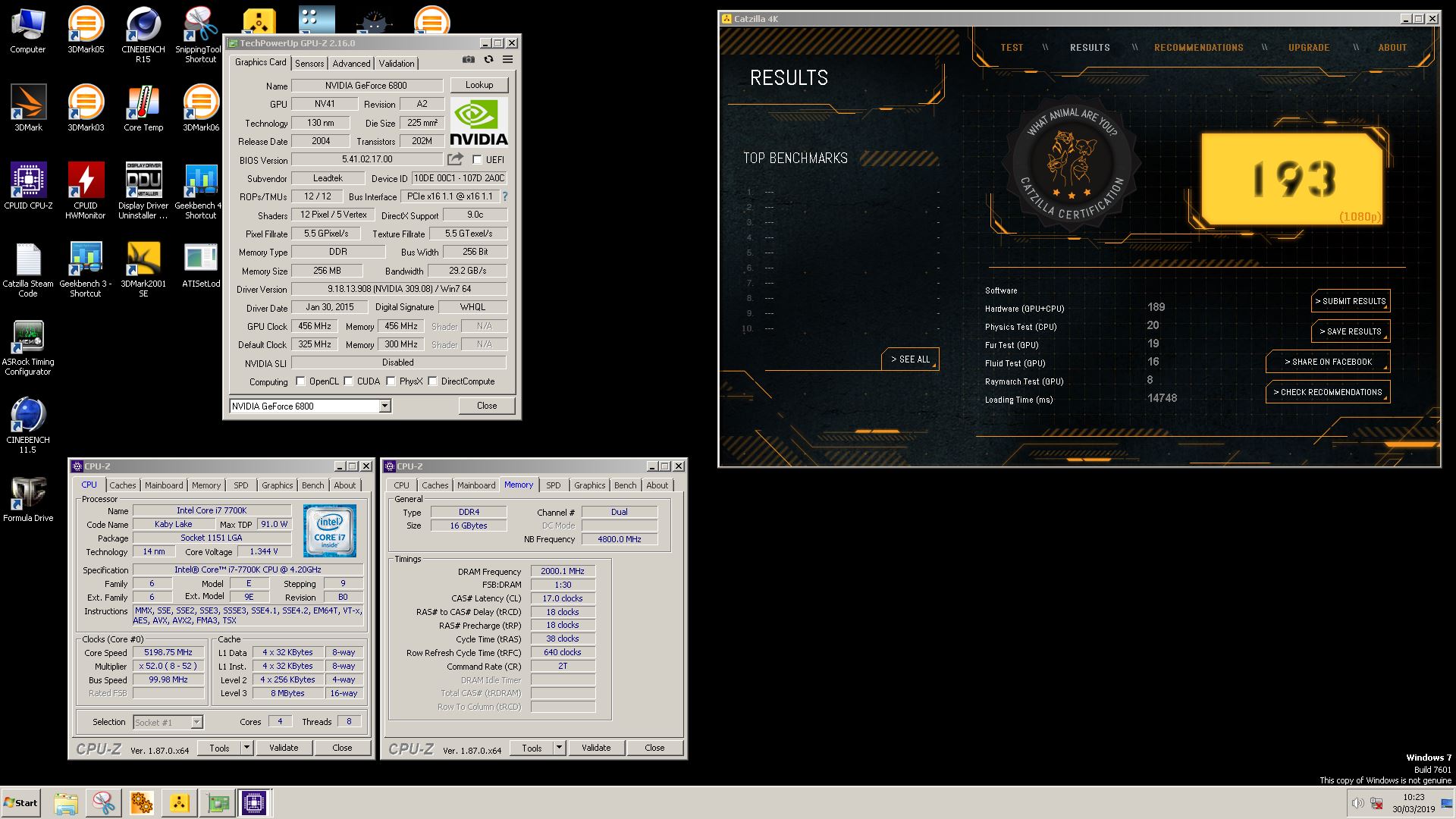Open Bench tab in right CPU-Z window
Image resolution: width=1456 pixels, height=819 pixels.
(x=625, y=485)
